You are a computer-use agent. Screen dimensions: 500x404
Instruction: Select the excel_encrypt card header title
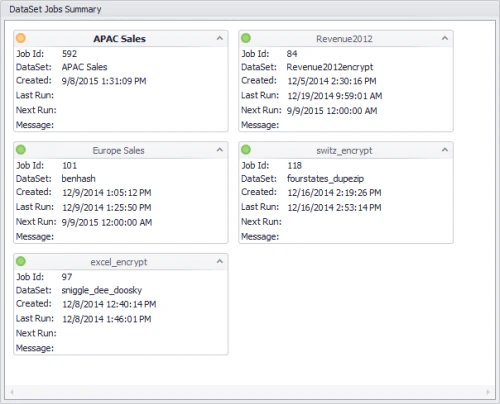(119, 262)
